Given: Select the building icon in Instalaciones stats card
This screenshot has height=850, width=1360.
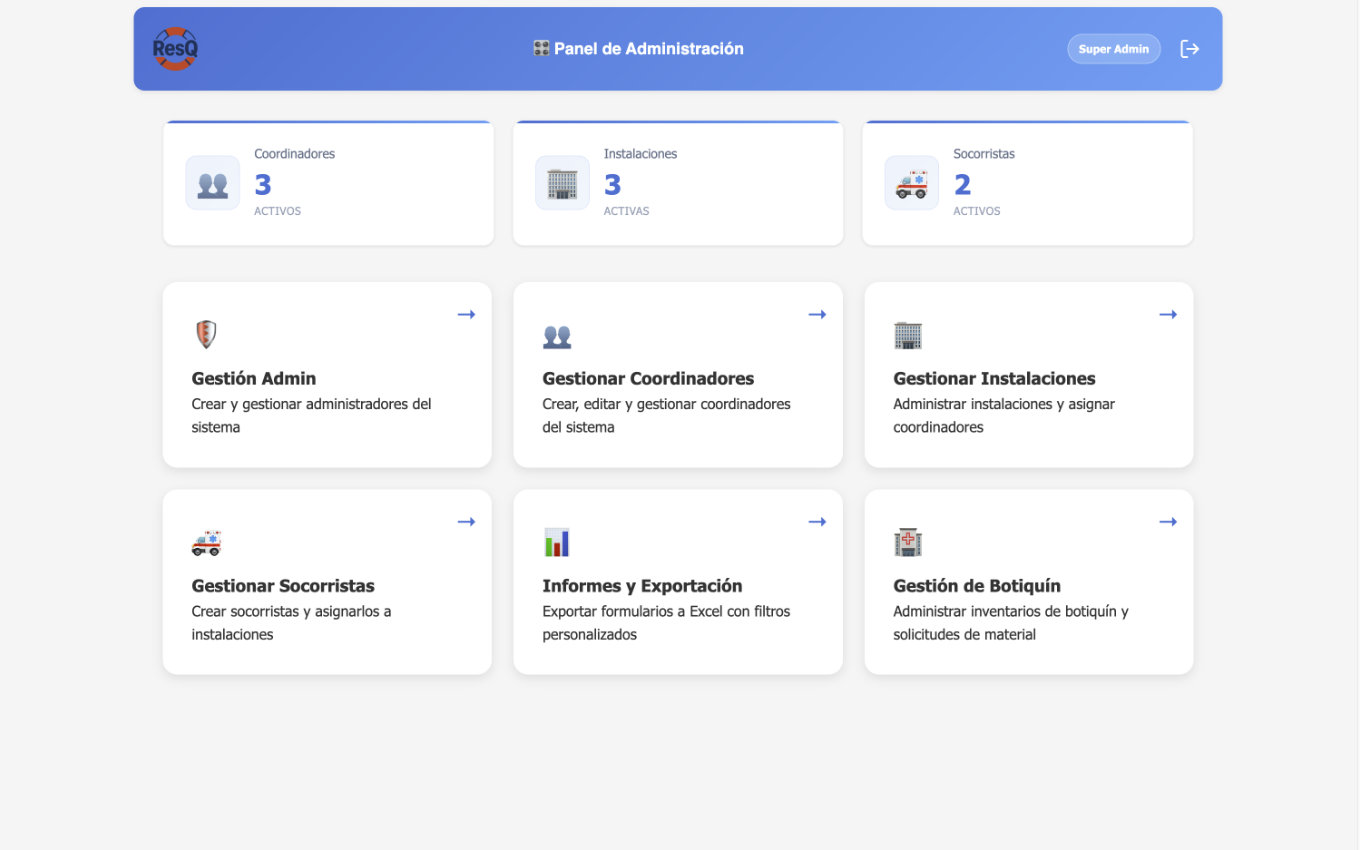Looking at the screenshot, I should click(x=562, y=183).
